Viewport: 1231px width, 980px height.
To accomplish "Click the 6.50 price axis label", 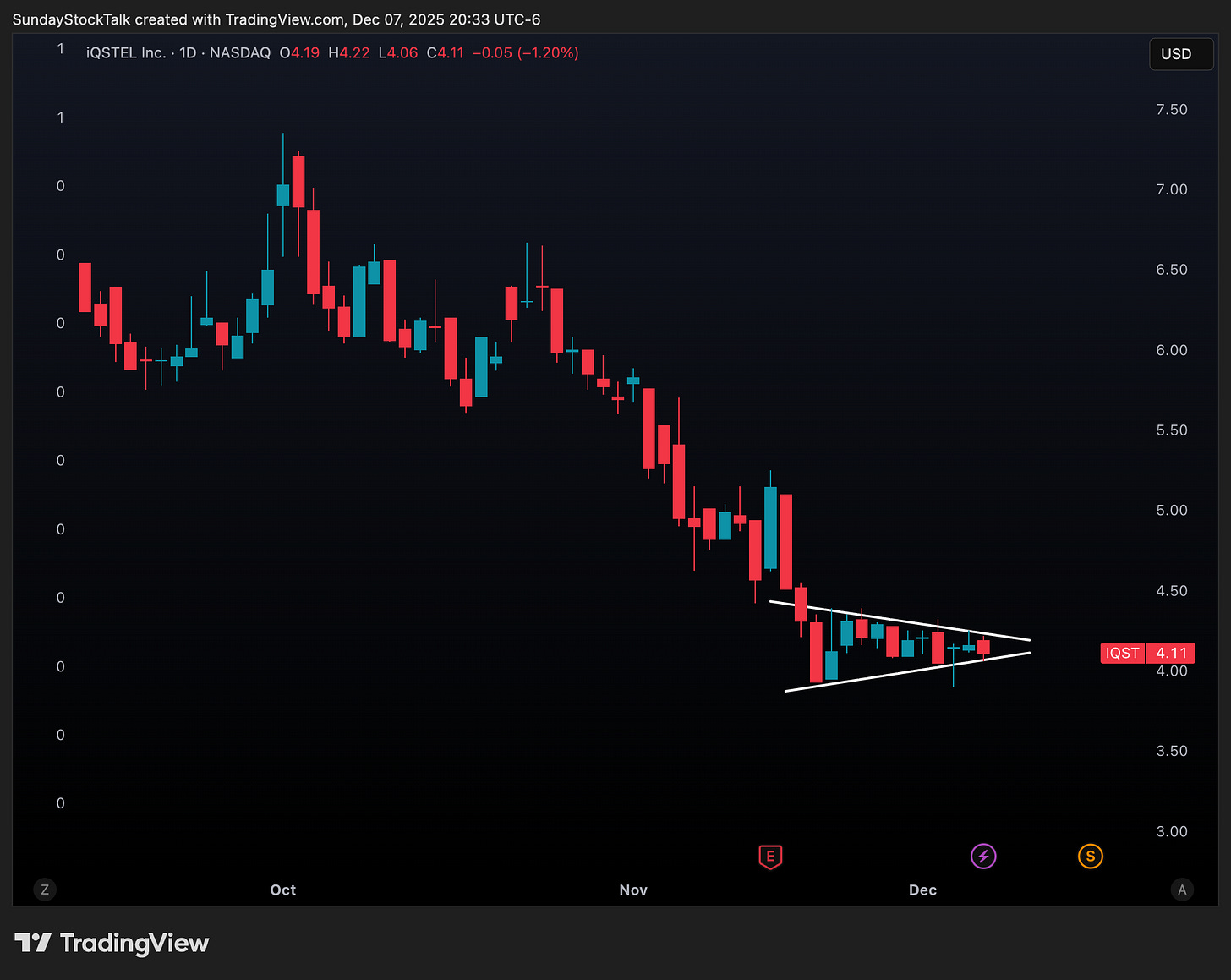I will click(1172, 270).
